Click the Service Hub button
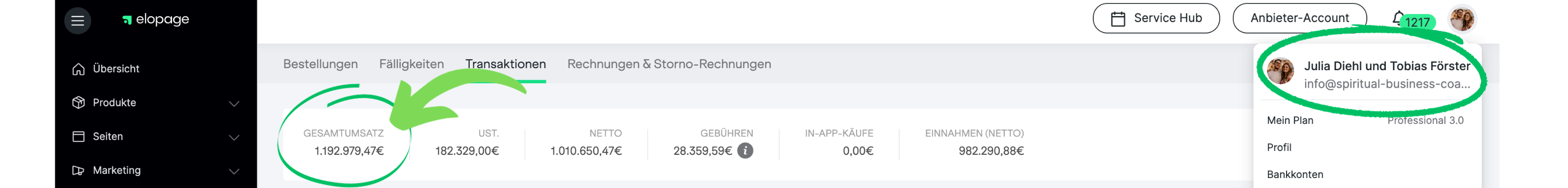 point(1156,18)
